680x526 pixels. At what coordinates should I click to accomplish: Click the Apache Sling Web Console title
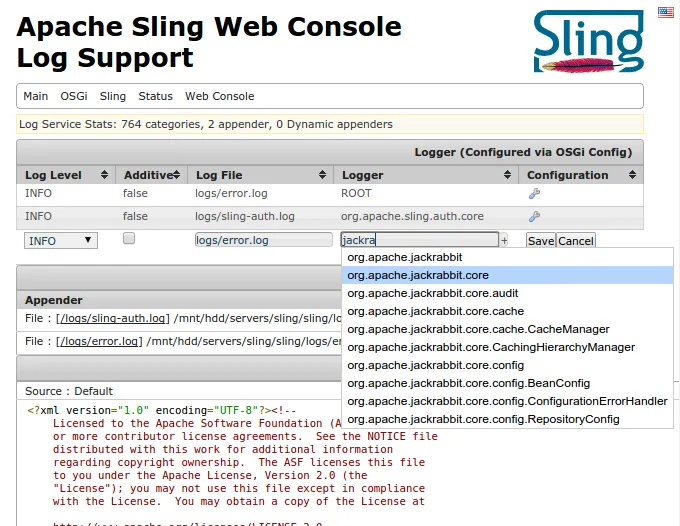click(x=209, y=26)
